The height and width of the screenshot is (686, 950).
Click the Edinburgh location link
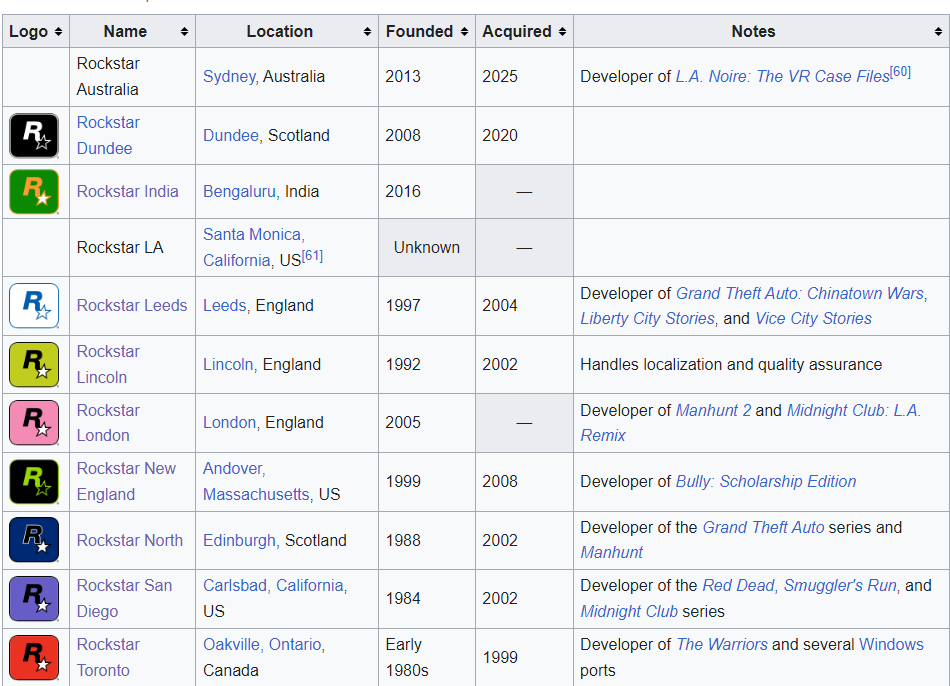click(x=239, y=540)
